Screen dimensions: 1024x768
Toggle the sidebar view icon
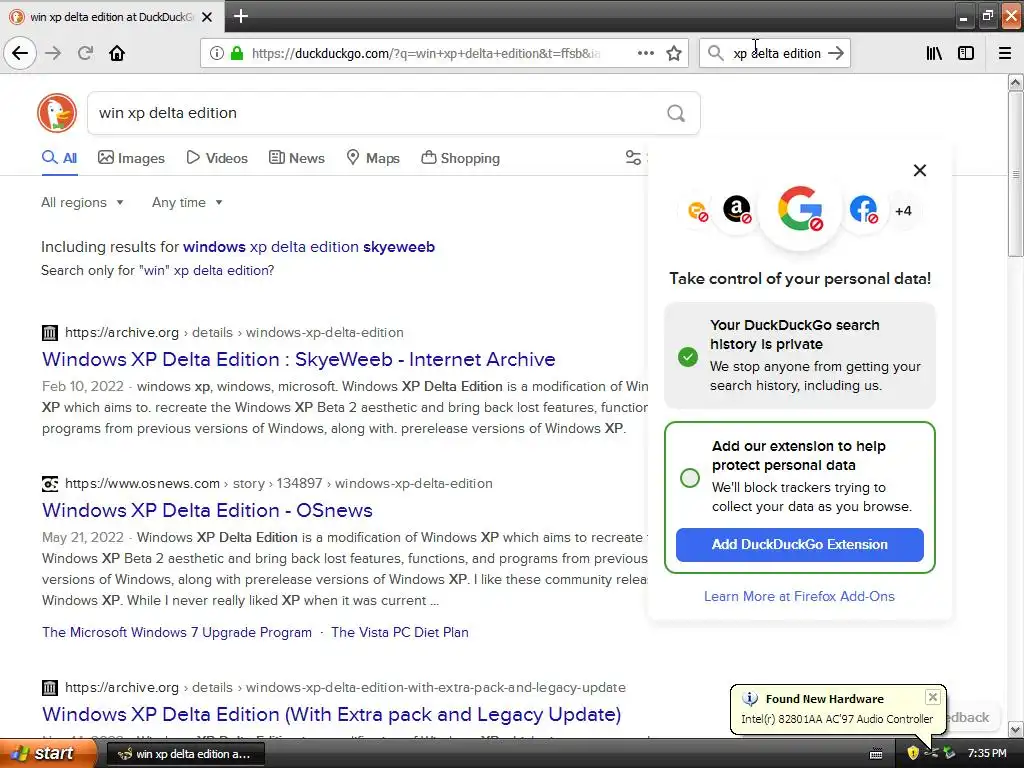pyautogui.click(x=966, y=53)
